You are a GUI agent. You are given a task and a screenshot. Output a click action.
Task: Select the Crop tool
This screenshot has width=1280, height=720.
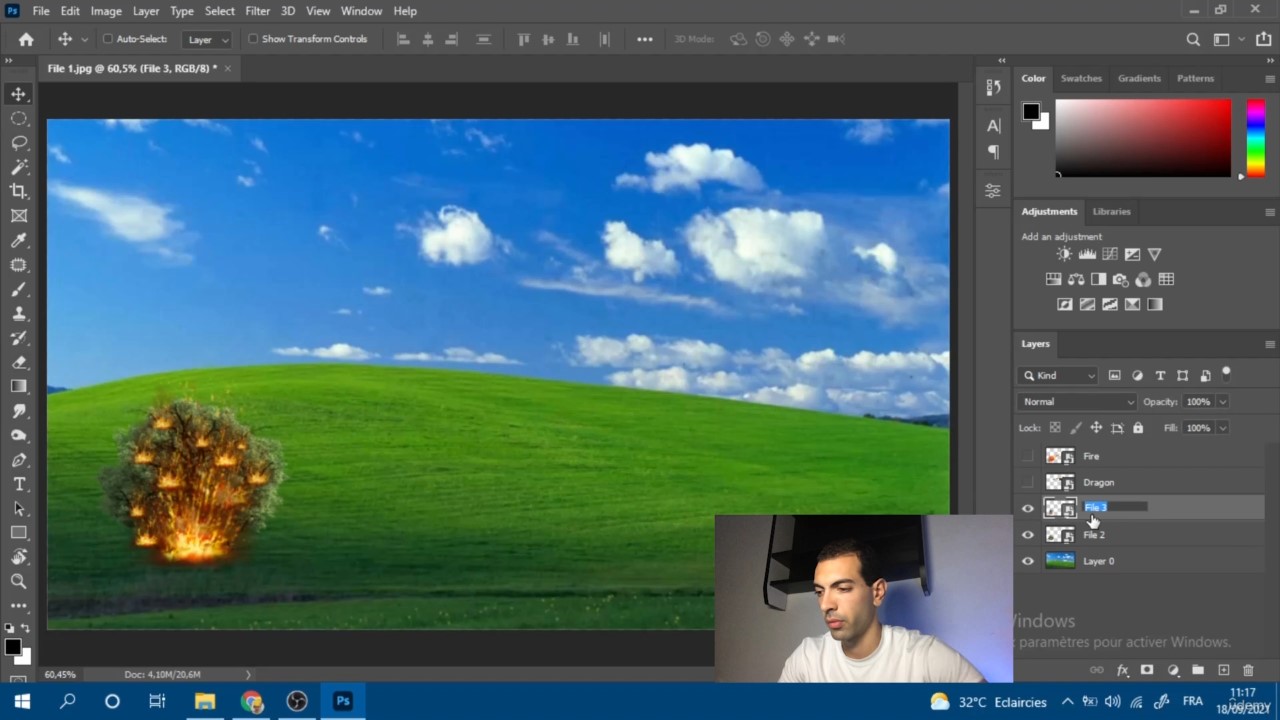click(19, 191)
